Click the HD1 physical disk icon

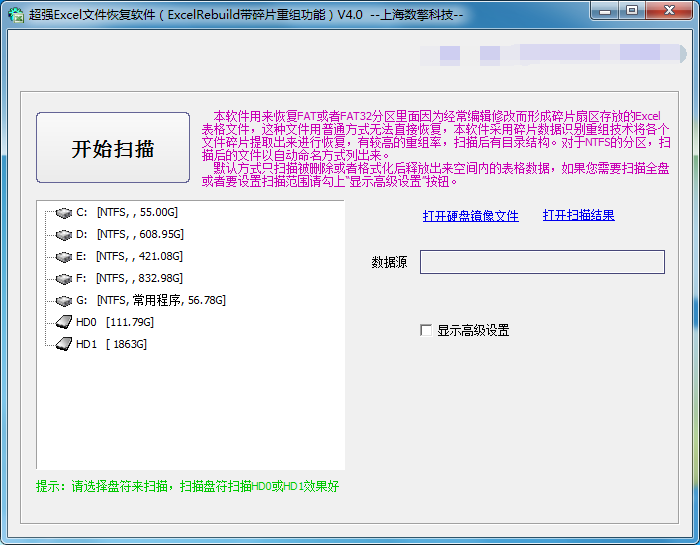(x=64, y=344)
